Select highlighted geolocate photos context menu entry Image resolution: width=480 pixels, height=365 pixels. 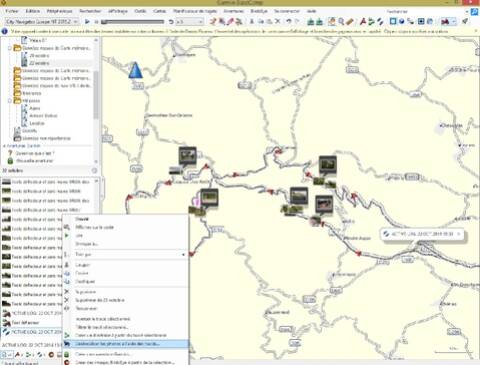[126, 344]
